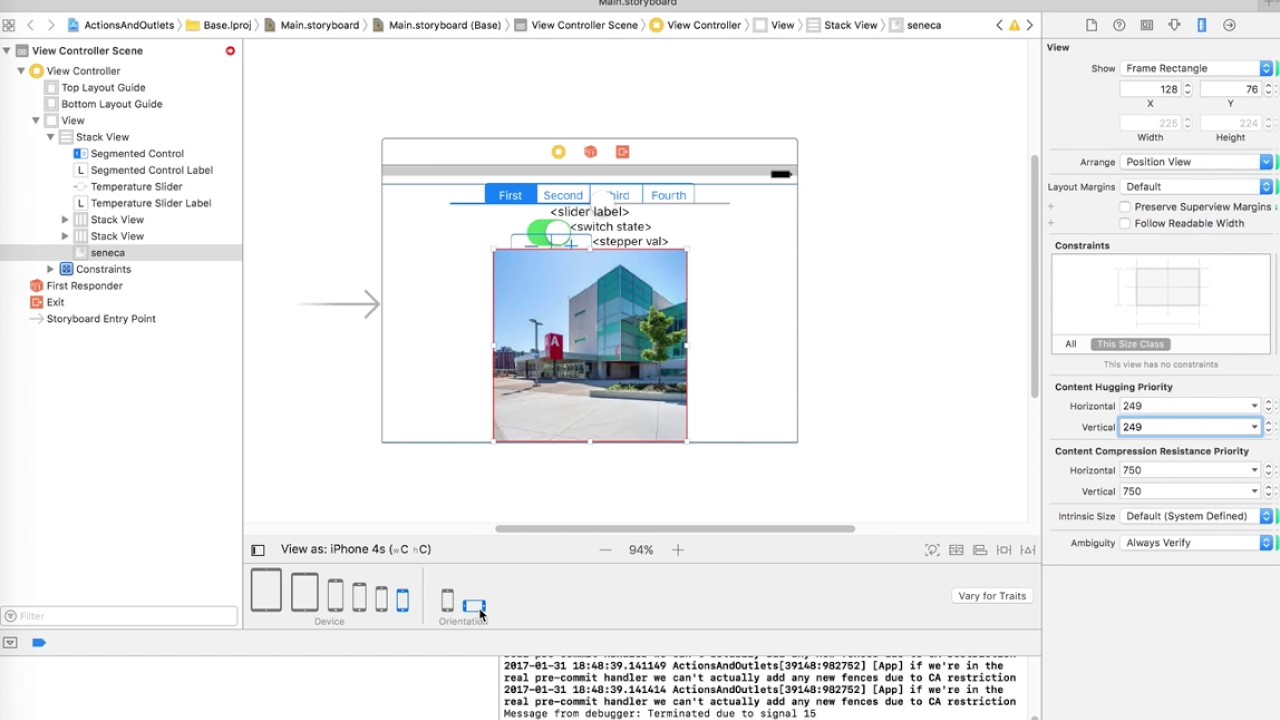
Task: Enable Follow Readable Width checkbox
Action: pyautogui.click(x=1125, y=223)
